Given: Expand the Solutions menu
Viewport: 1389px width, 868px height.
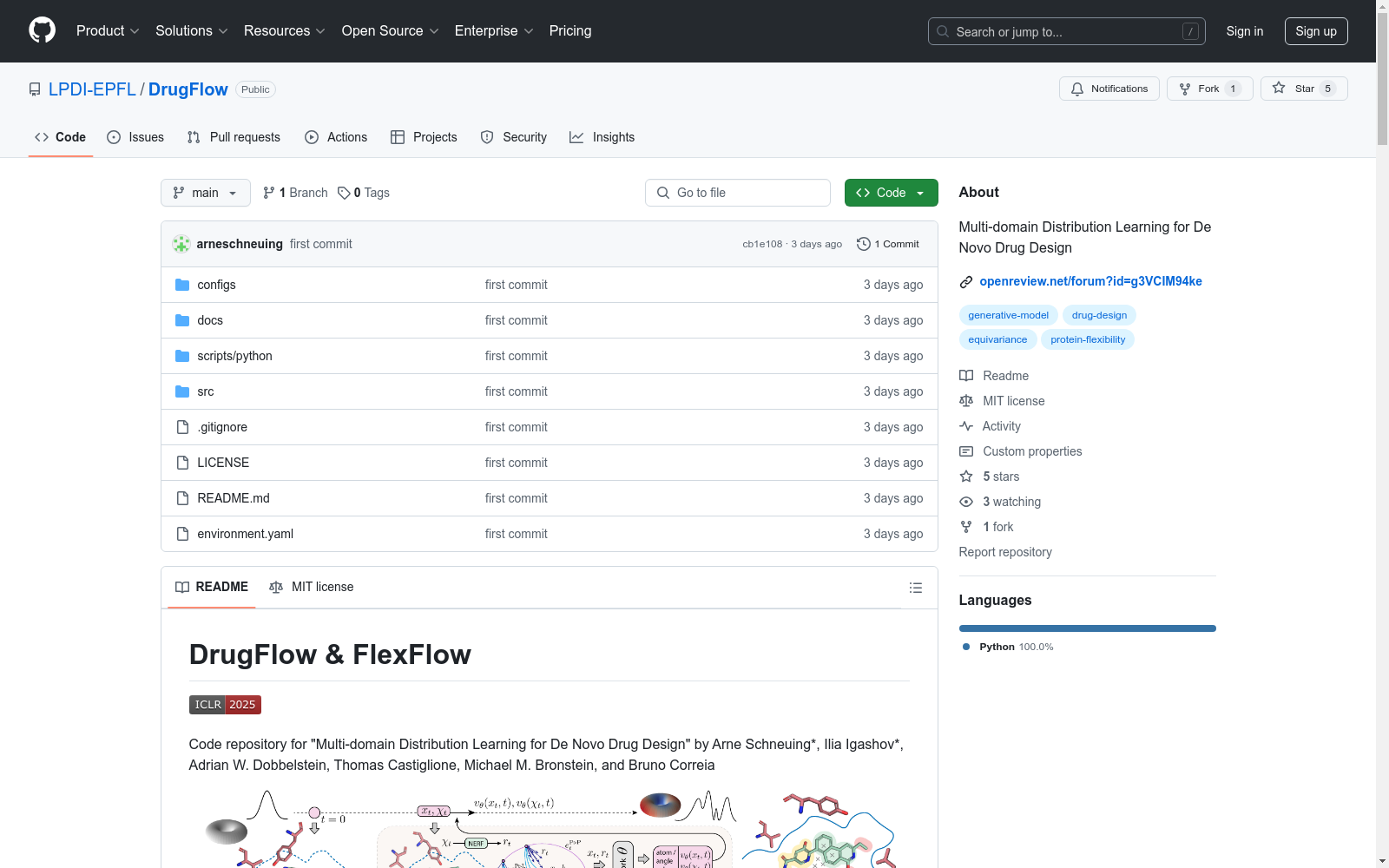Looking at the screenshot, I should [x=192, y=31].
